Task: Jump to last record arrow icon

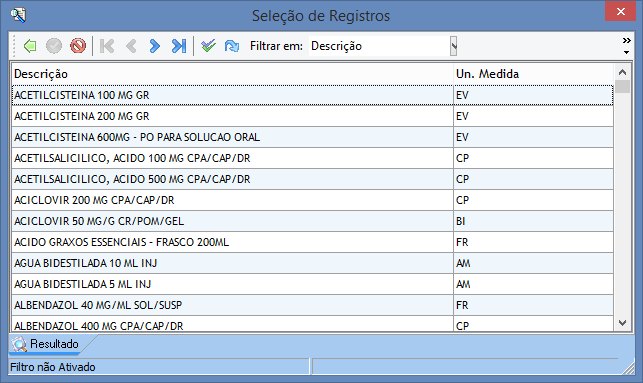Action: pyautogui.click(x=179, y=46)
